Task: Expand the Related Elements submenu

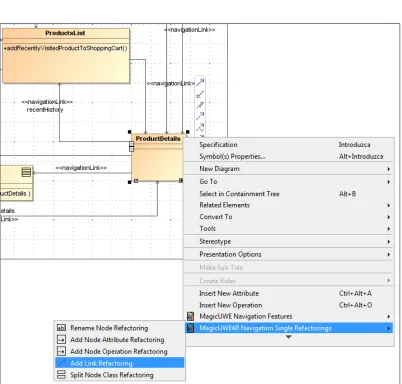Action: [x=289, y=205]
